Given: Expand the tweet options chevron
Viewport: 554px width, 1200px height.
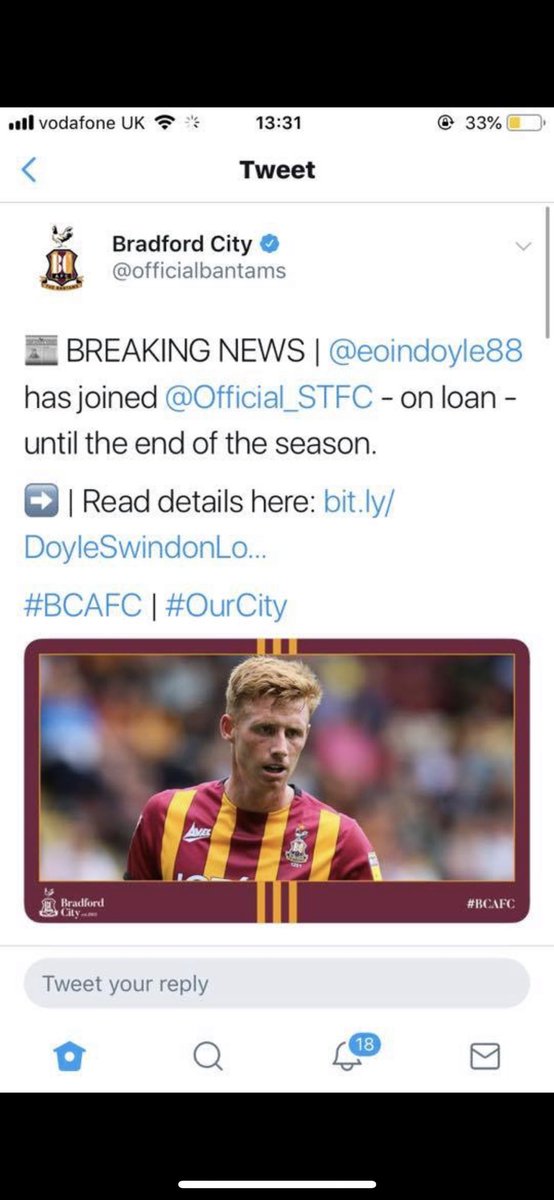Looking at the screenshot, I should (x=523, y=246).
